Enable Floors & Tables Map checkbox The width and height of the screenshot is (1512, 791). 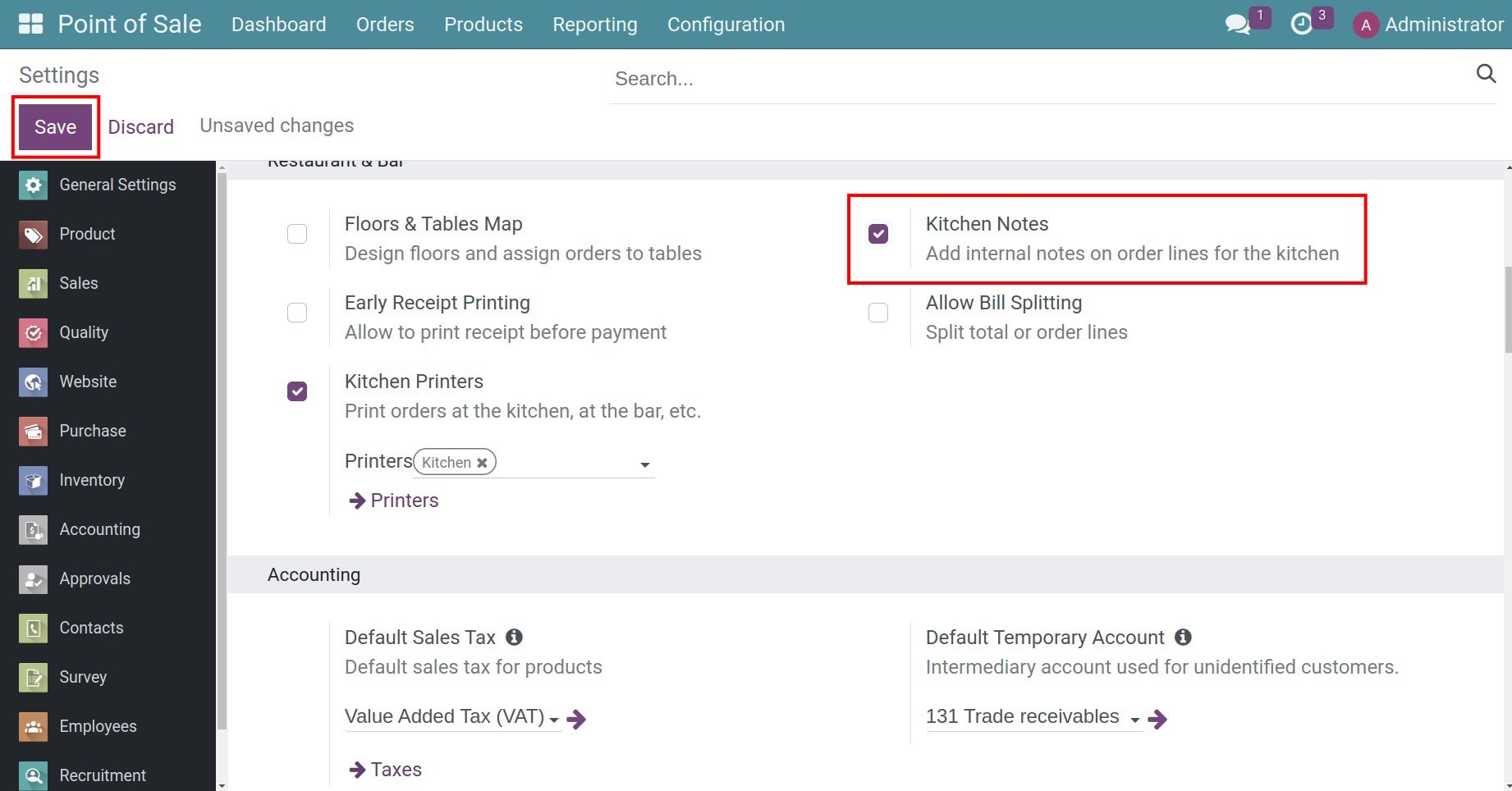pos(297,234)
